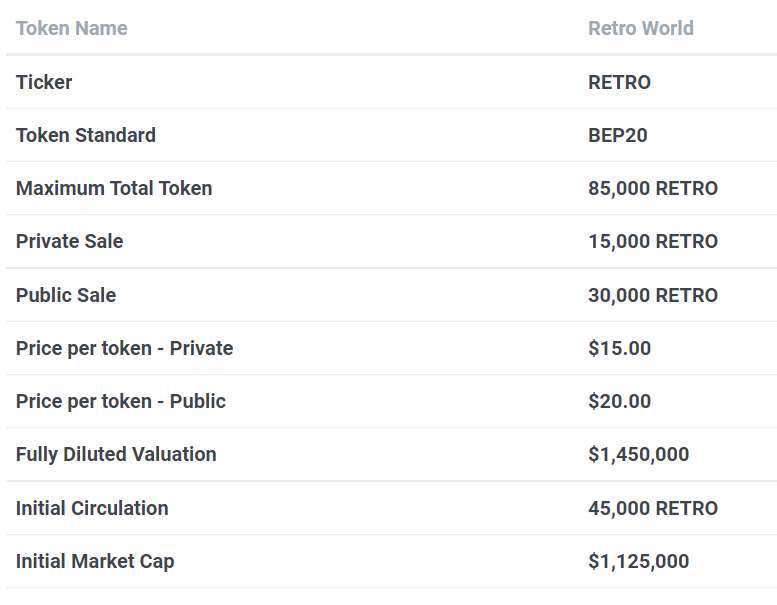This screenshot has height=605, width=777.
Task: Click the 85,000 RETRO value
Action: point(652,188)
